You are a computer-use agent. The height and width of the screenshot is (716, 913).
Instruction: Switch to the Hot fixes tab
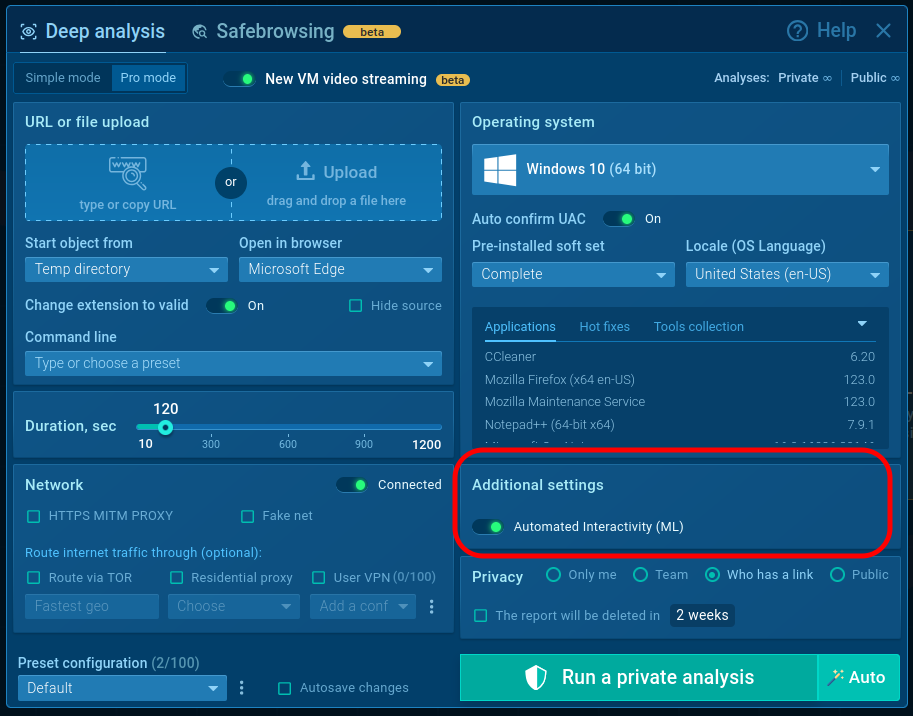604,327
